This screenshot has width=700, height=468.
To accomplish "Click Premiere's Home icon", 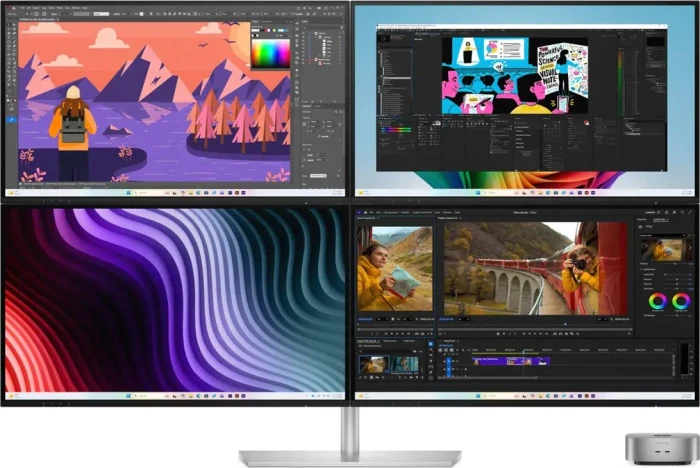I will (x=366, y=212).
